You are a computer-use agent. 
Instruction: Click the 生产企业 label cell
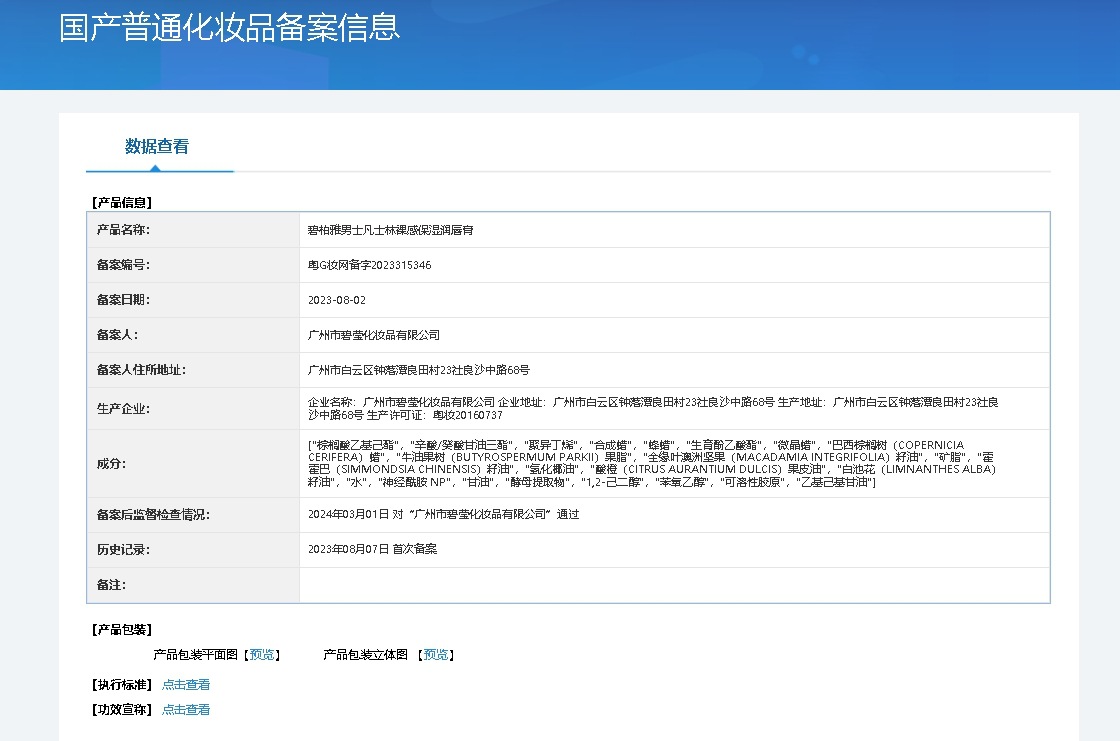coord(193,409)
